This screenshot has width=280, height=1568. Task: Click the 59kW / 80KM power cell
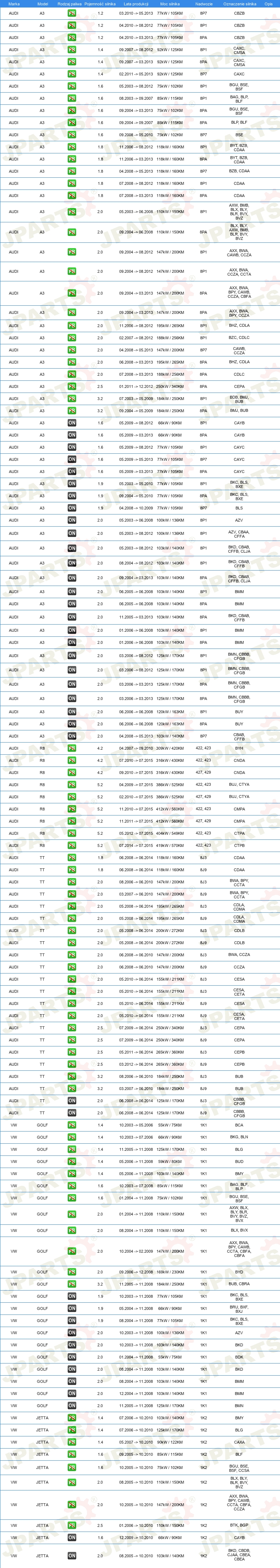(170, 1162)
